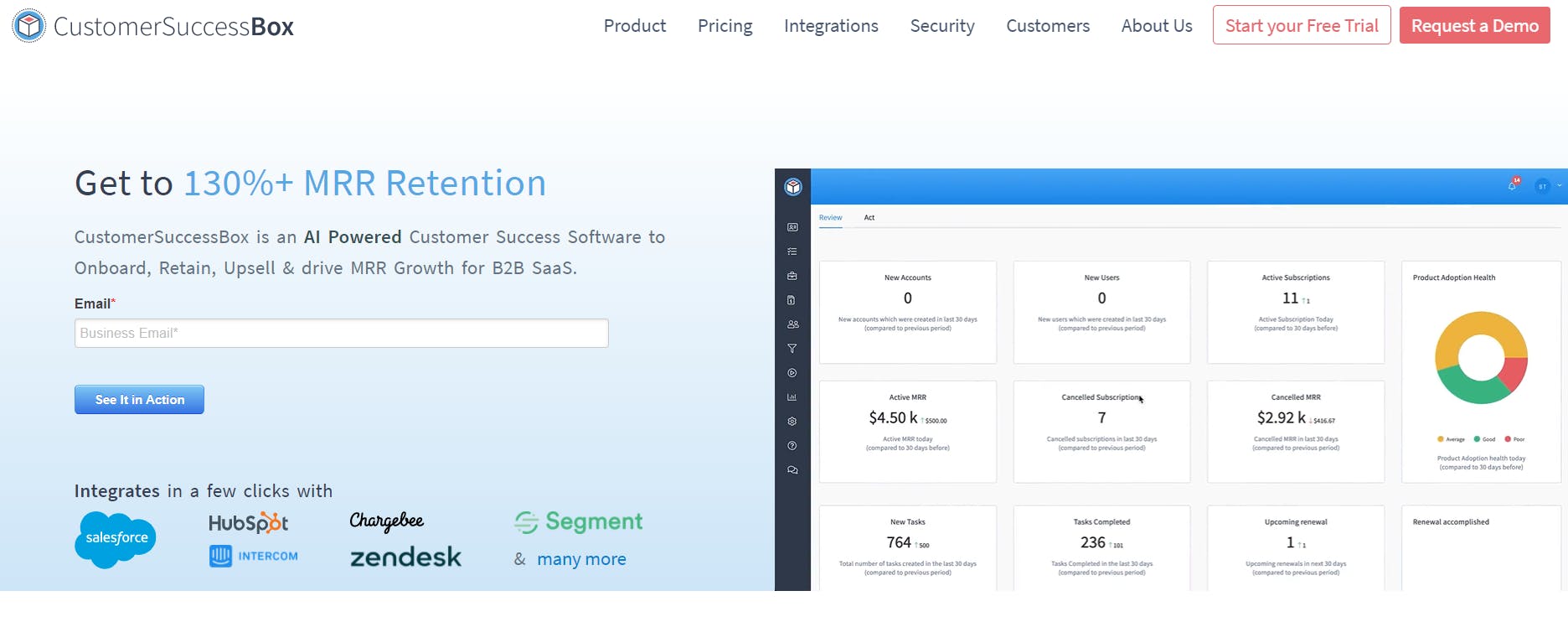Viewport: 1568px width, 622px height.
Task: Open the users group icon in sidebar
Action: (x=792, y=324)
